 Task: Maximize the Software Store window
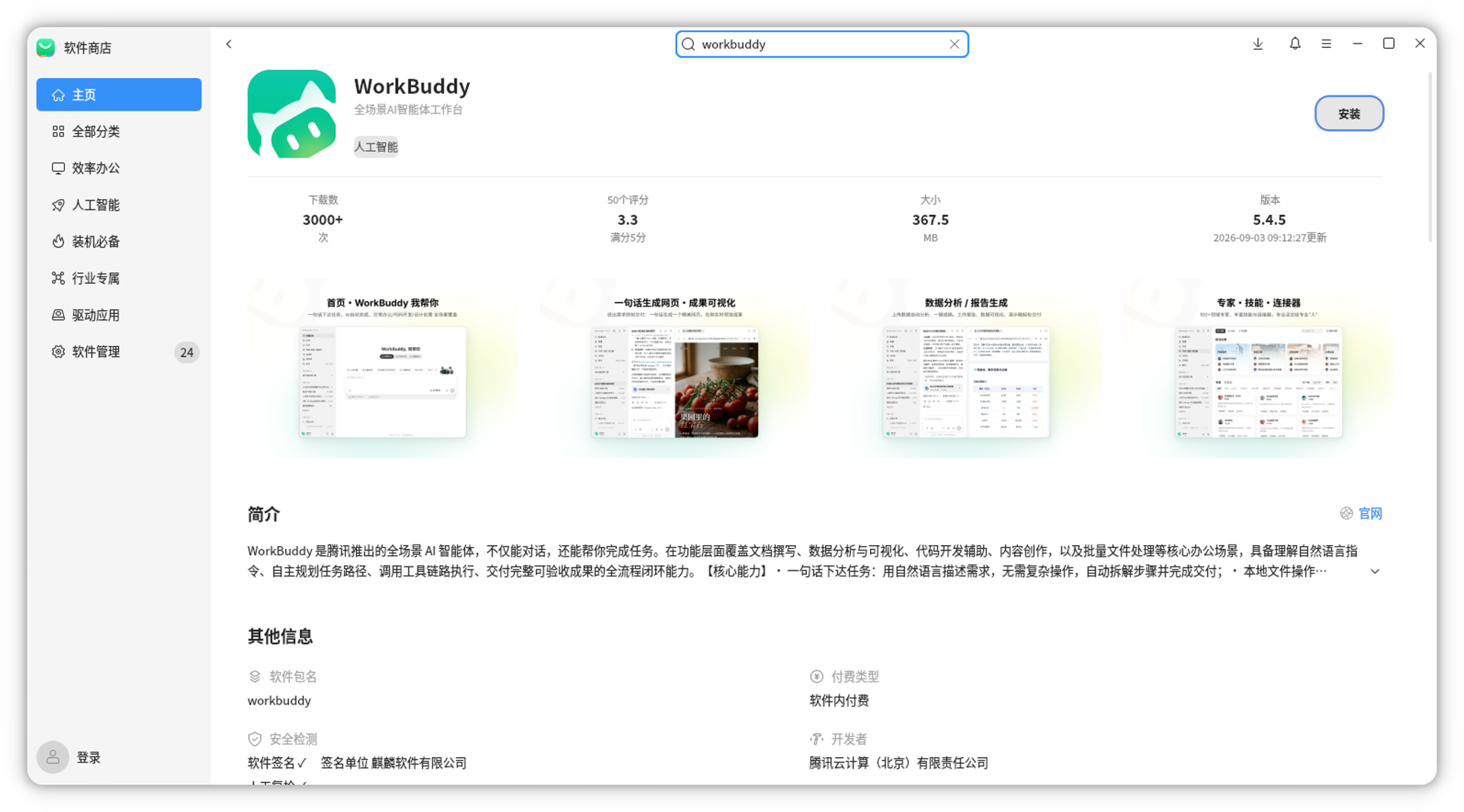coord(1389,43)
